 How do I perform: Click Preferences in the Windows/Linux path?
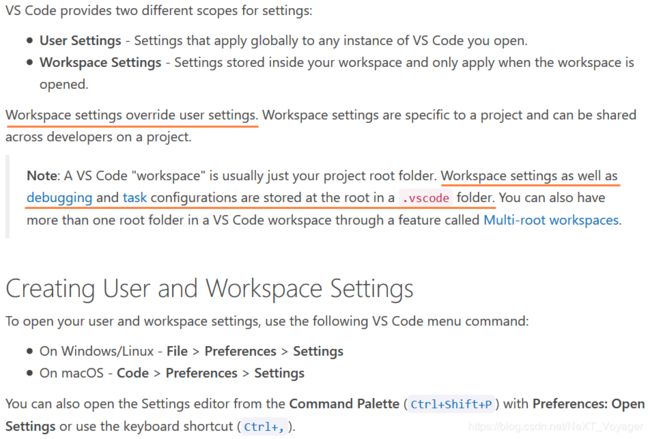pyautogui.click(x=240, y=351)
